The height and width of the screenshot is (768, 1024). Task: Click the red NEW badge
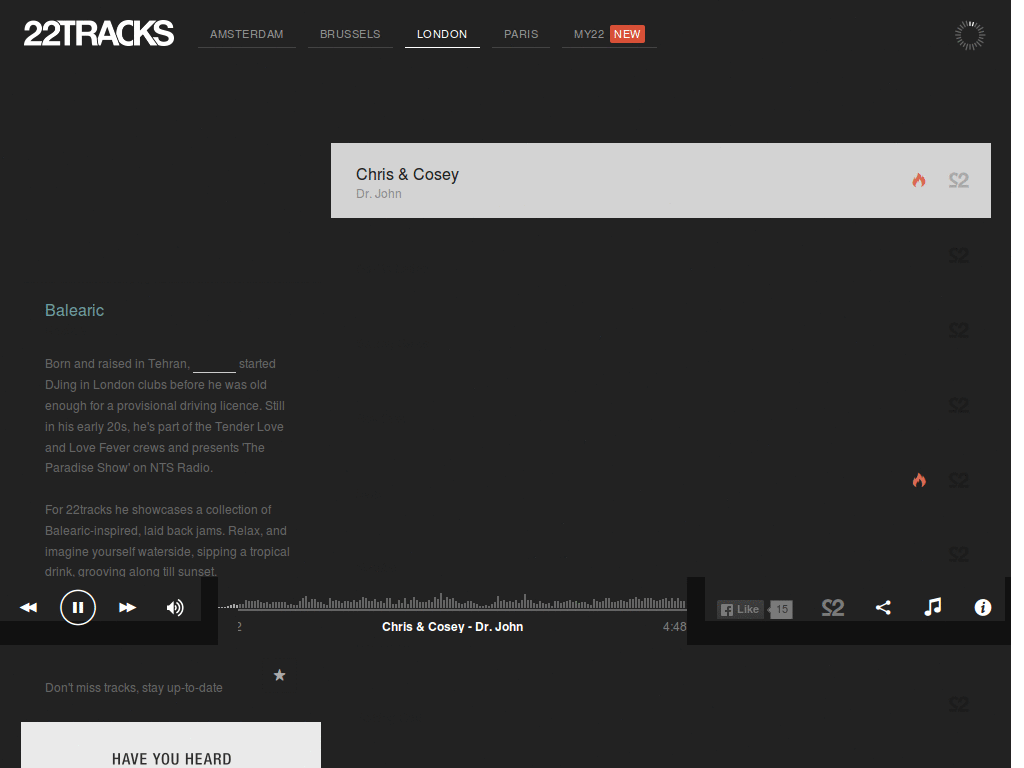tap(627, 34)
